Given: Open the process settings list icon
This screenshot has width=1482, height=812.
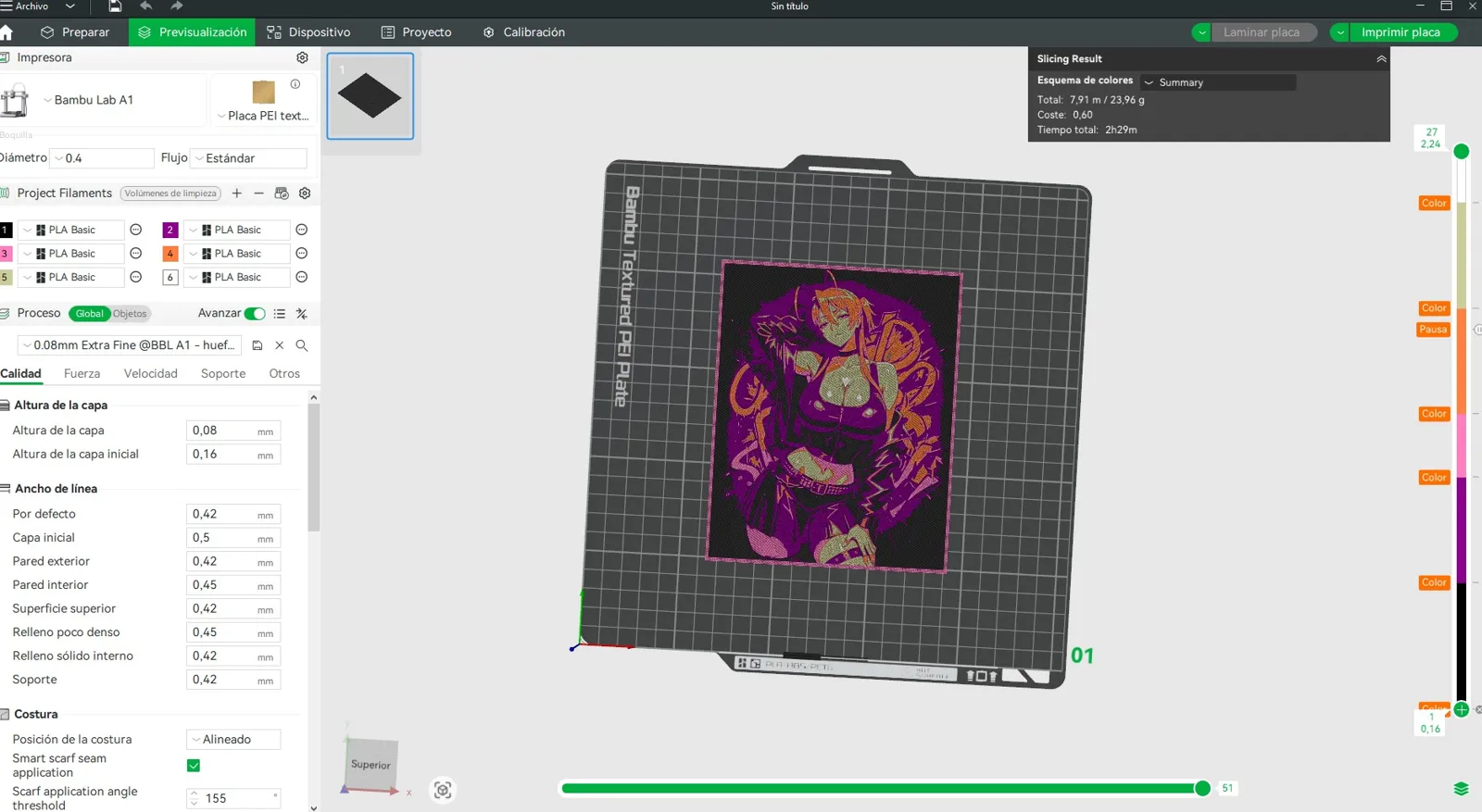Looking at the screenshot, I should 280,314.
